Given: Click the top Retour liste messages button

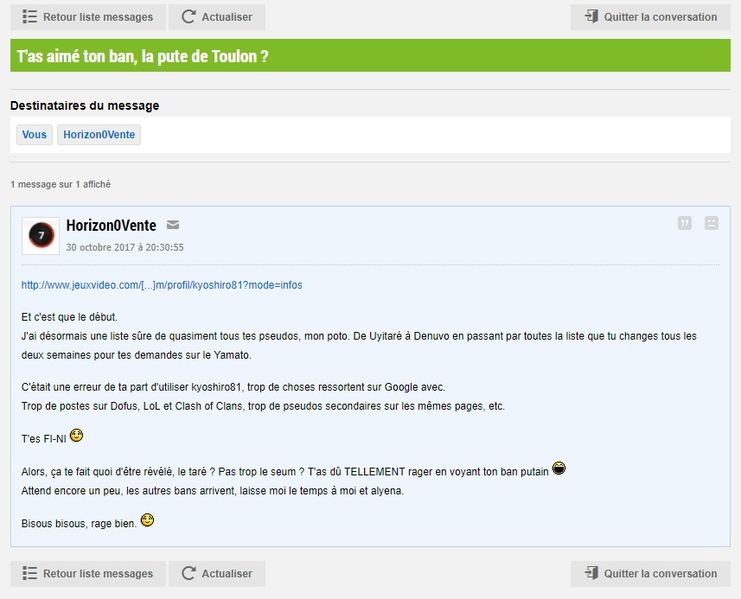Looking at the screenshot, I should coord(87,17).
